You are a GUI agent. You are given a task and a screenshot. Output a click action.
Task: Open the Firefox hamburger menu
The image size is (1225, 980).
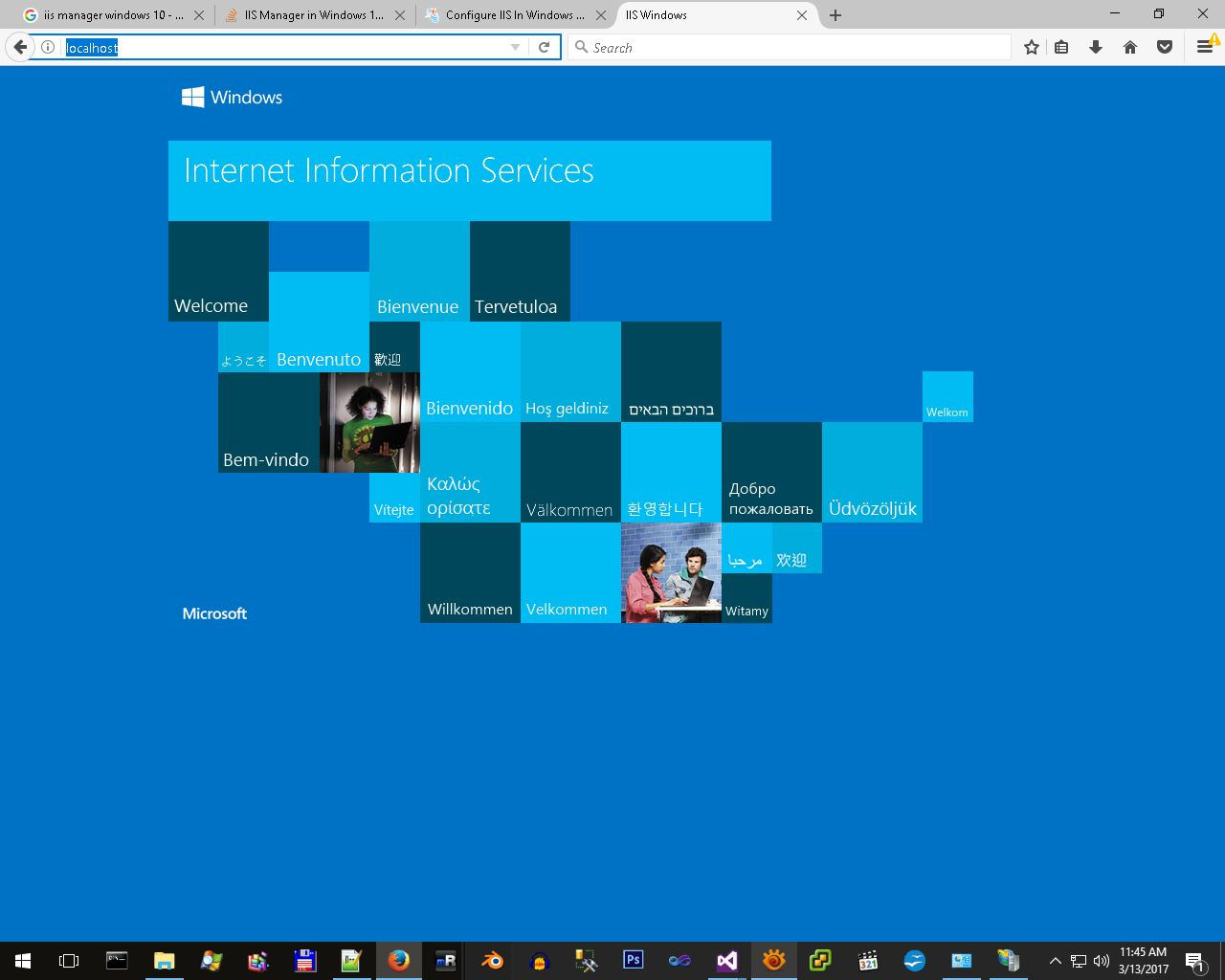click(x=1205, y=47)
